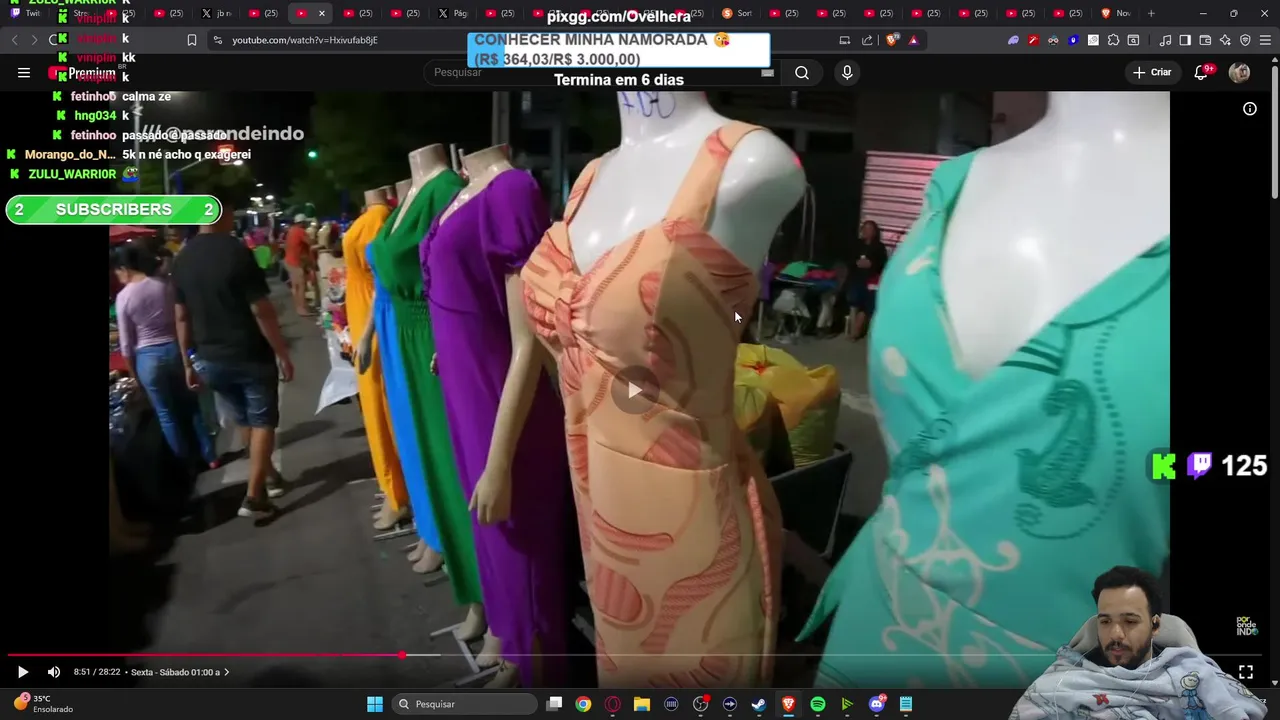Open Leo AI sparkle icon
Image resolution: width=1280 pixels, height=720 pixels.
coord(1225,40)
